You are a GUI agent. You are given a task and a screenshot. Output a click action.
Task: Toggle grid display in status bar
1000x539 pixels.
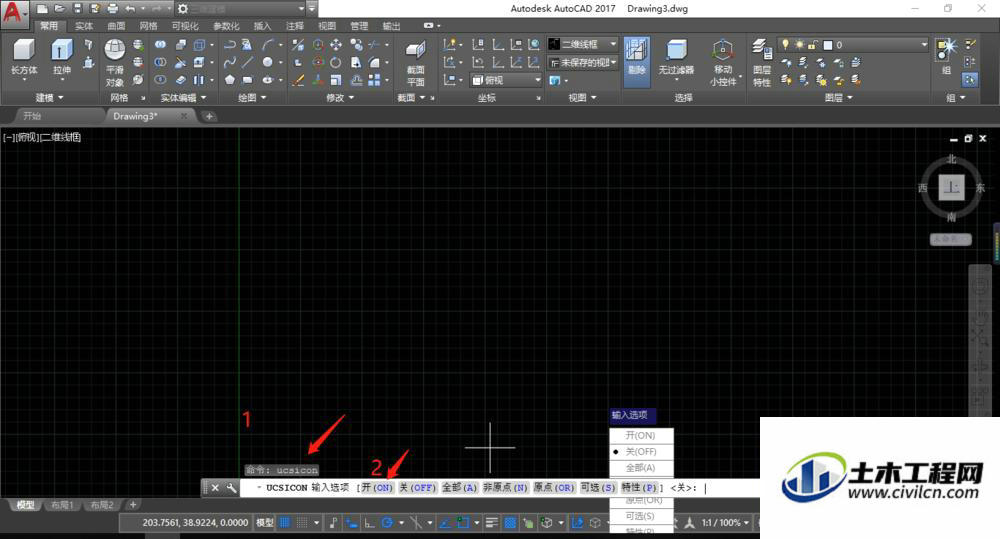coord(285,522)
